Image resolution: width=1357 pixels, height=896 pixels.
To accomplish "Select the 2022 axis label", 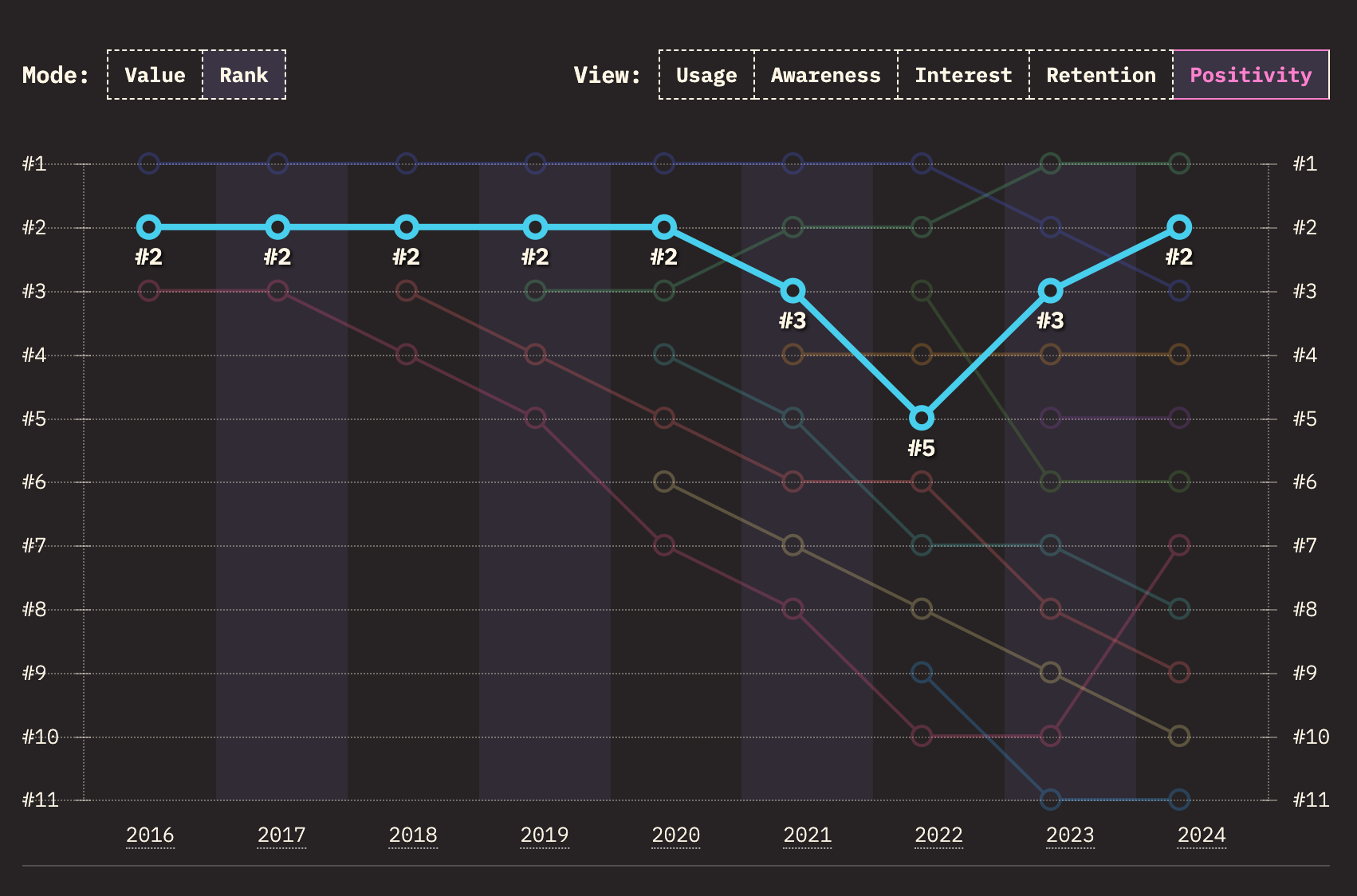I will coord(938,835).
